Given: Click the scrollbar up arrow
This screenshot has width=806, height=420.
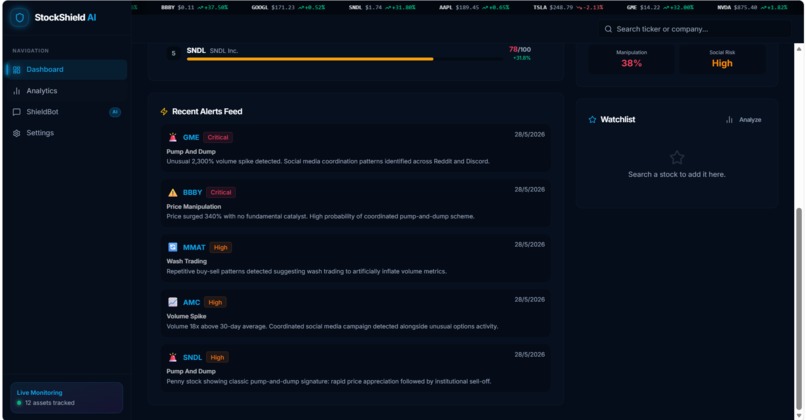Looking at the screenshot, I should pos(799,48).
